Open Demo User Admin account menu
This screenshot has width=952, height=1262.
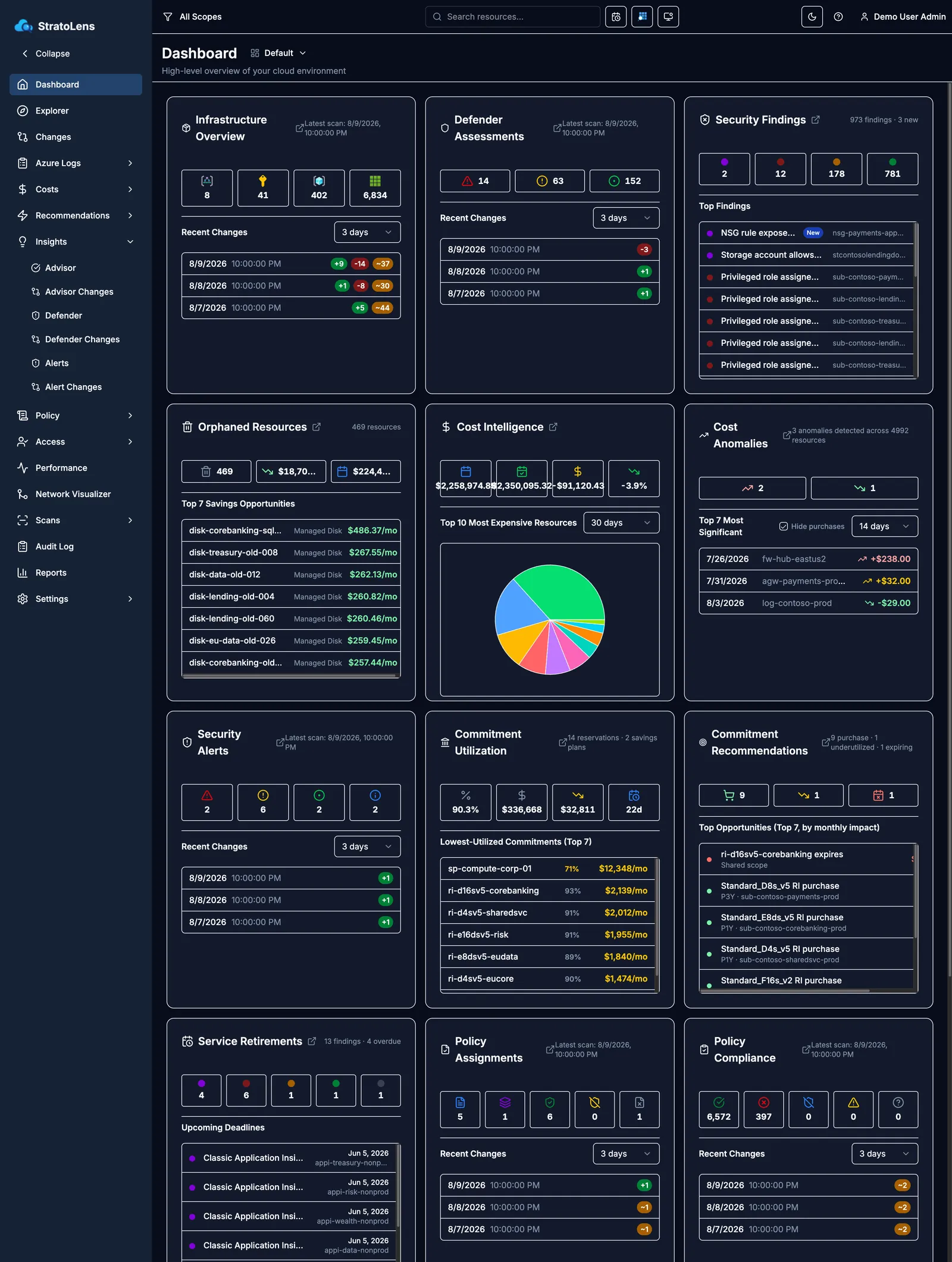click(903, 17)
